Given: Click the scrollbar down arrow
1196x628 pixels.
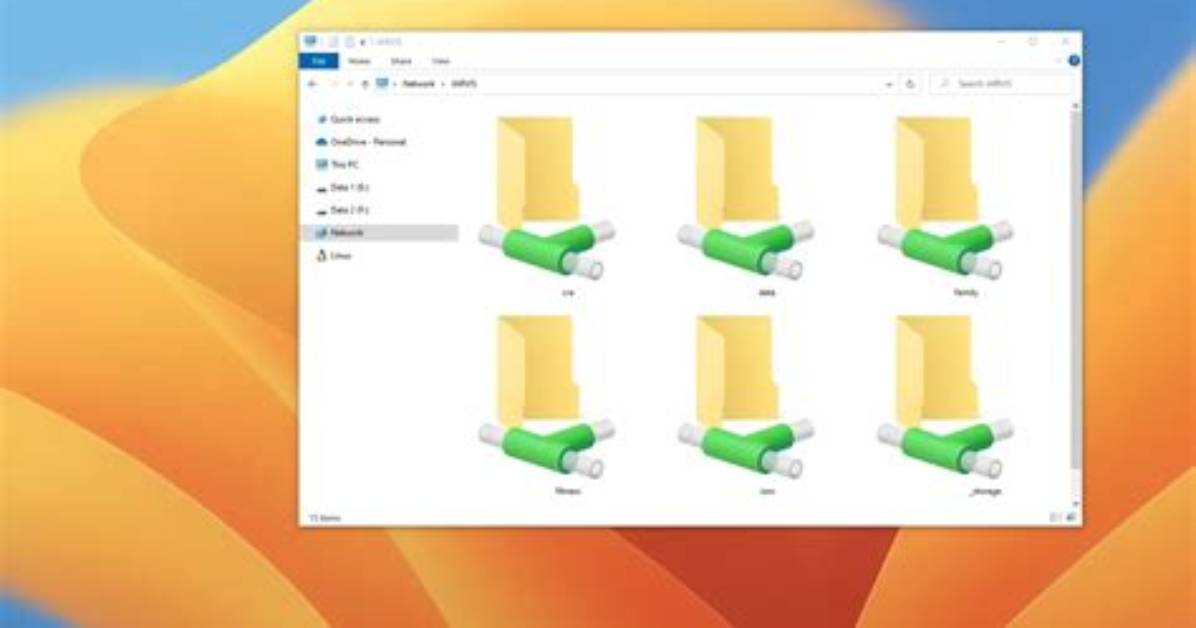Looking at the screenshot, I should (1075, 504).
